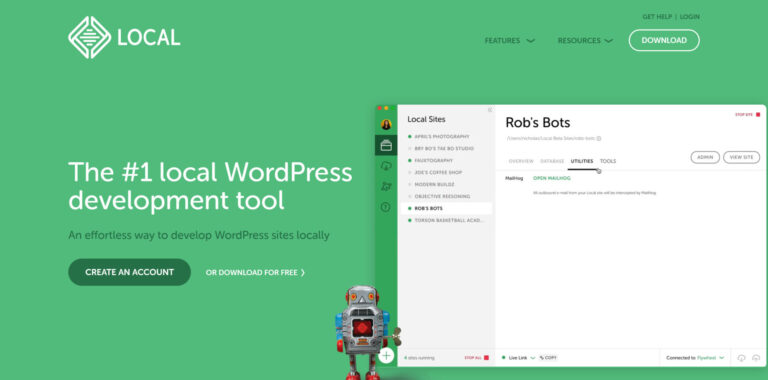Open the Login link
This screenshot has width=768, height=380.
(690, 17)
